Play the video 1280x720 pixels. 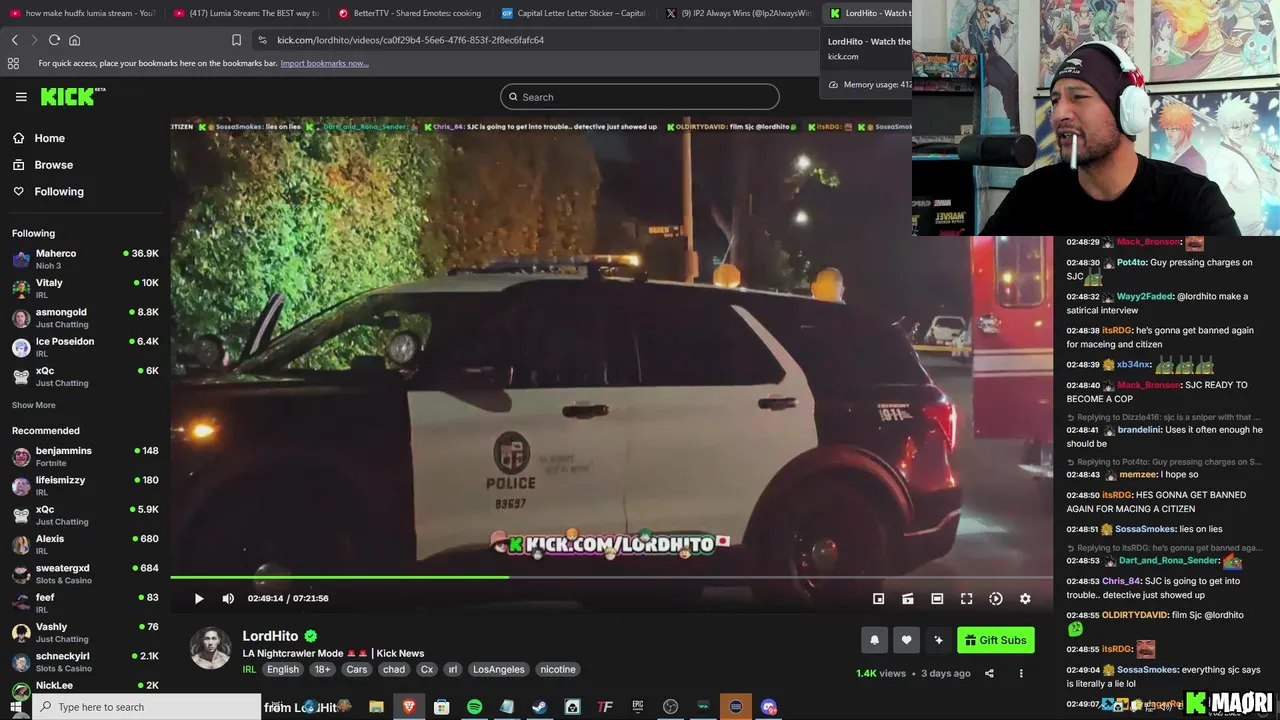click(199, 598)
